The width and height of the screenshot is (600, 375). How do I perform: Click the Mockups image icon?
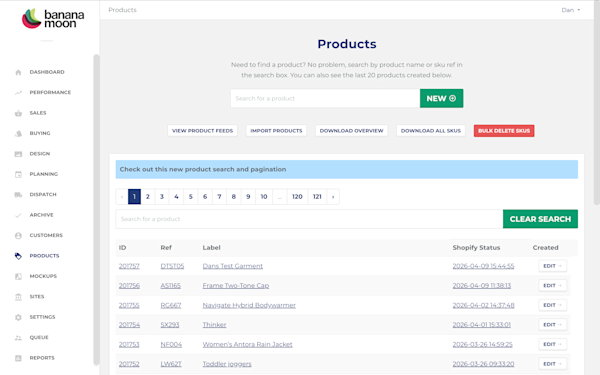point(18,276)
